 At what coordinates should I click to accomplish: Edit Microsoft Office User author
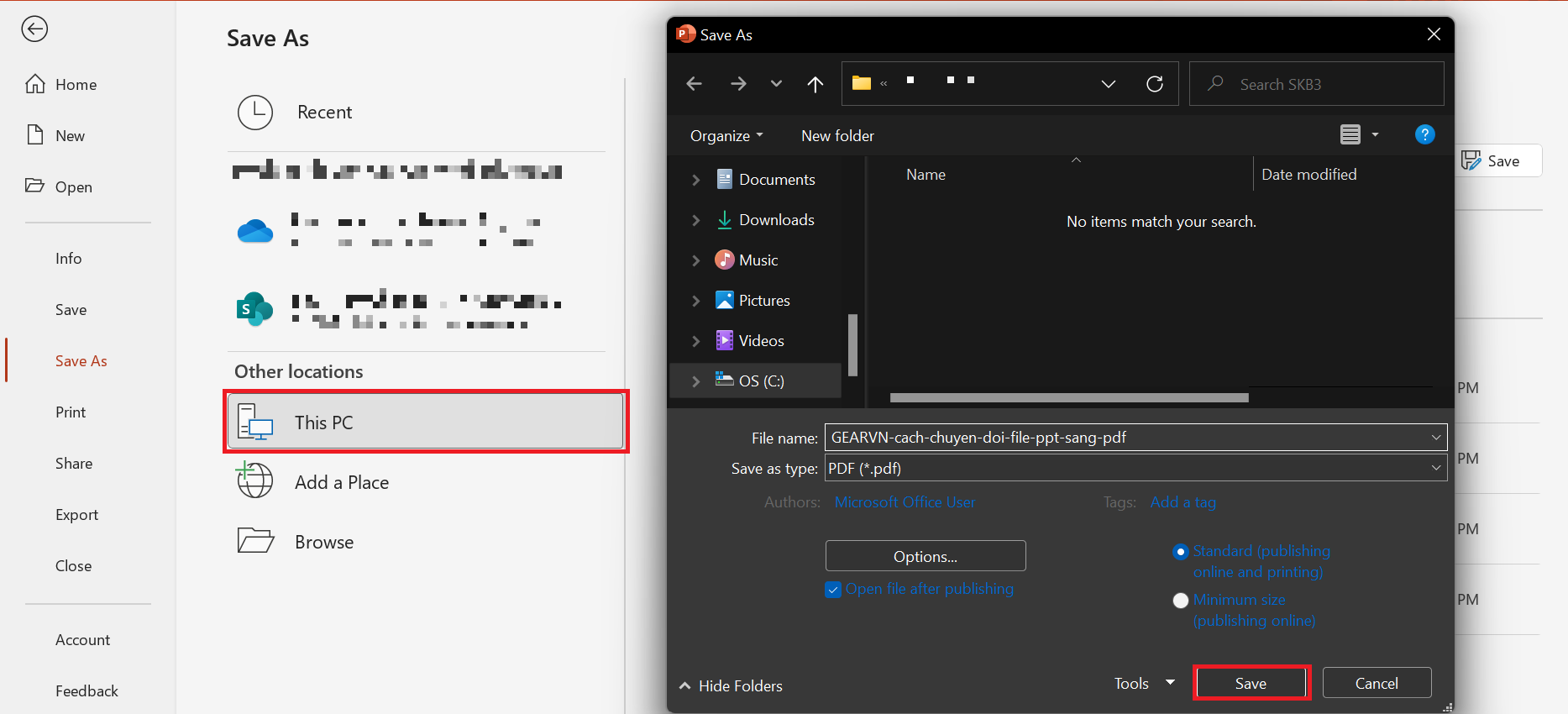click(x=905, y=502)
